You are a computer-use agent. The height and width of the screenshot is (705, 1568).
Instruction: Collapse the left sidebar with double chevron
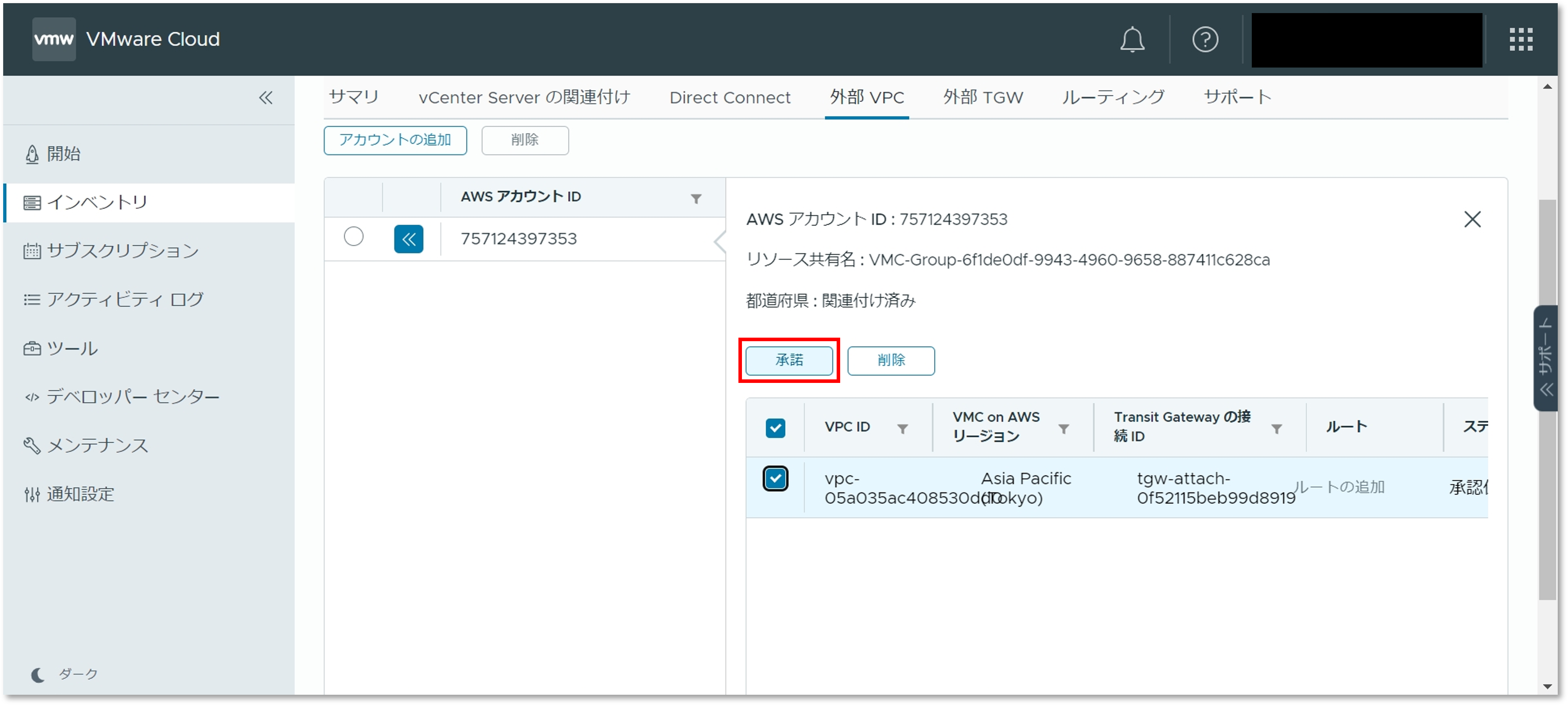(x=265, y=98)
